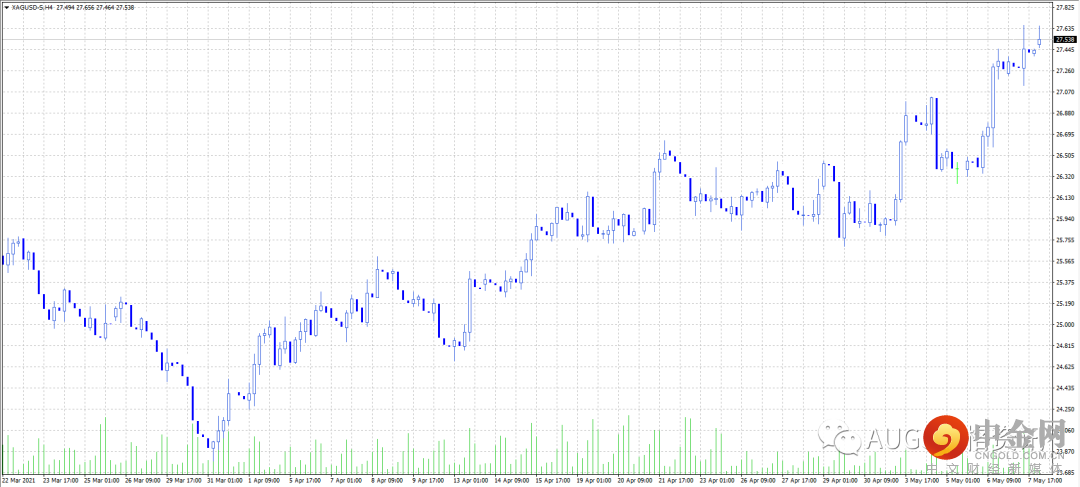Click the 22 Mar 2021 date label
Image resolution: width=1080 pixels, height=487 pixels.
[x=18, y=481]
